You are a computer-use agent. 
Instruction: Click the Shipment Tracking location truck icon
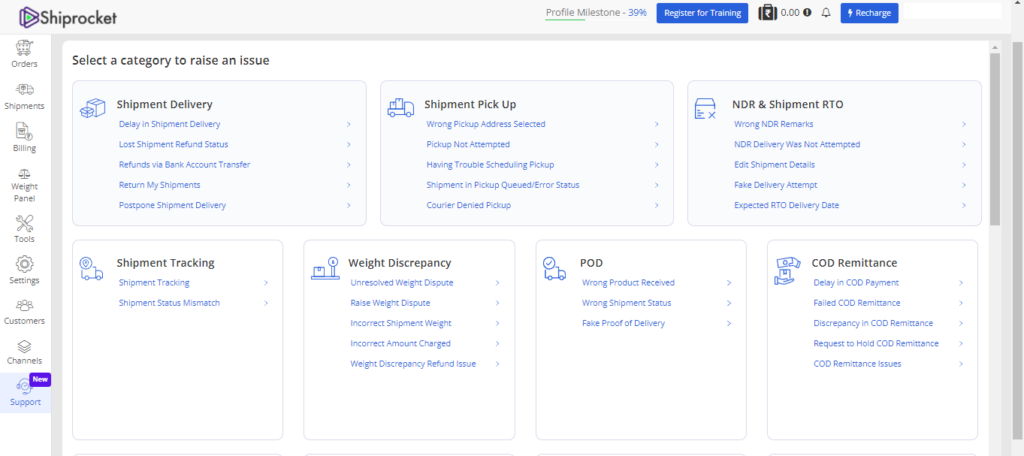(91, 269)
